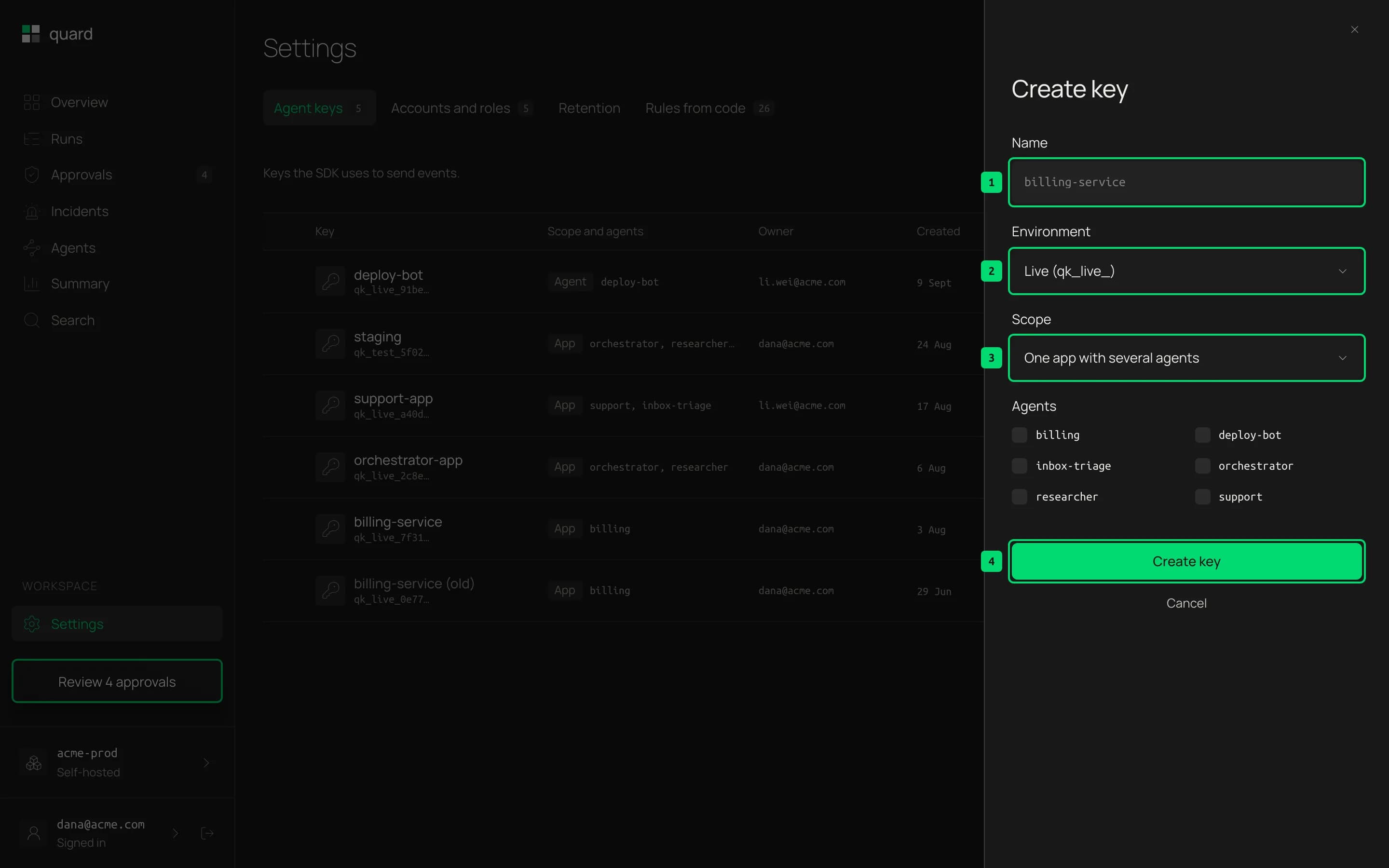Image resolution: width=1389 pixels, height=868 pixels.
Task: Cancel the Create key panel
Action: [1186, 603]
